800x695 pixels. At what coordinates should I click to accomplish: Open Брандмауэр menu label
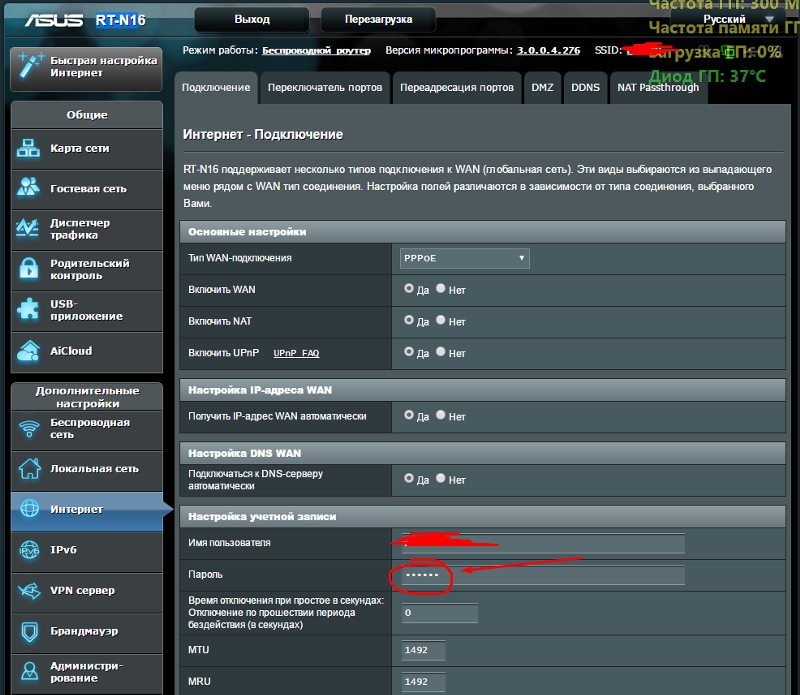pos(84,631)
